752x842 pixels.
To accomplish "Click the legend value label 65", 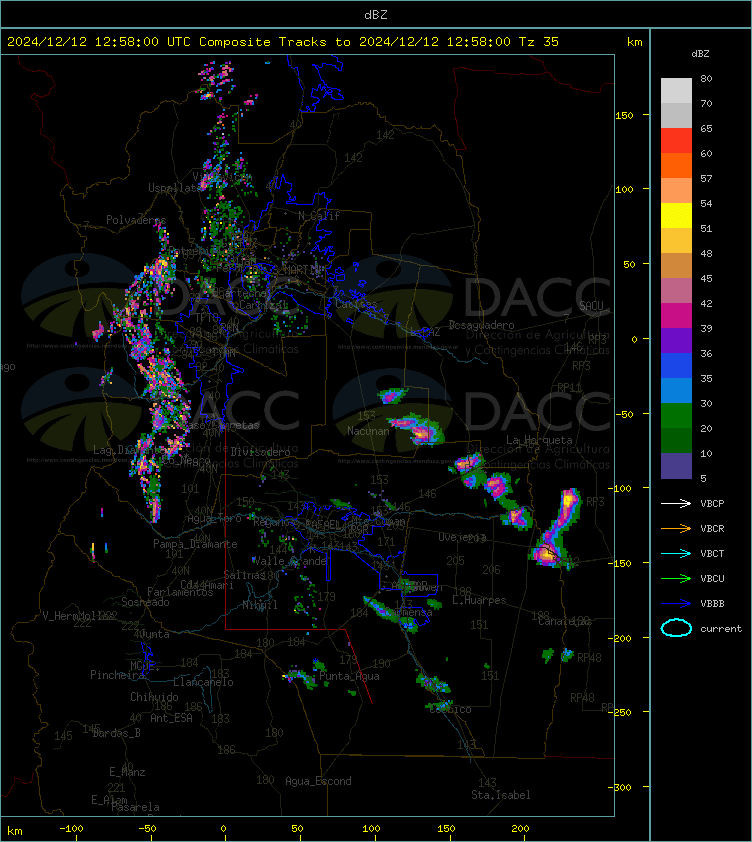I will coord(706,128).
